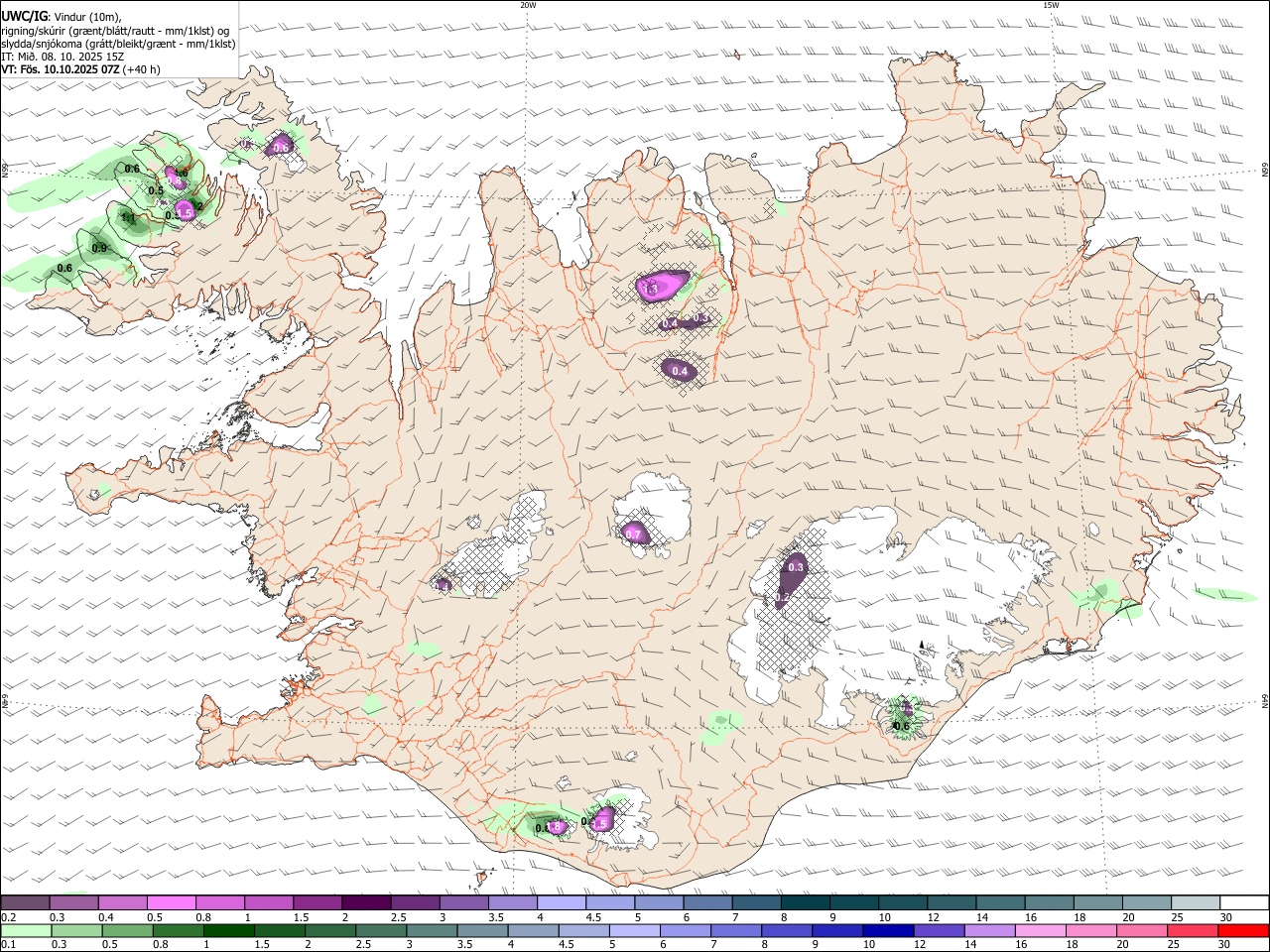This screenshot has width=1270, height=952.
Task: Click the 'IT: Mið. 08. 10. 2025 15Z' line
Action: (x=63, y=57)
